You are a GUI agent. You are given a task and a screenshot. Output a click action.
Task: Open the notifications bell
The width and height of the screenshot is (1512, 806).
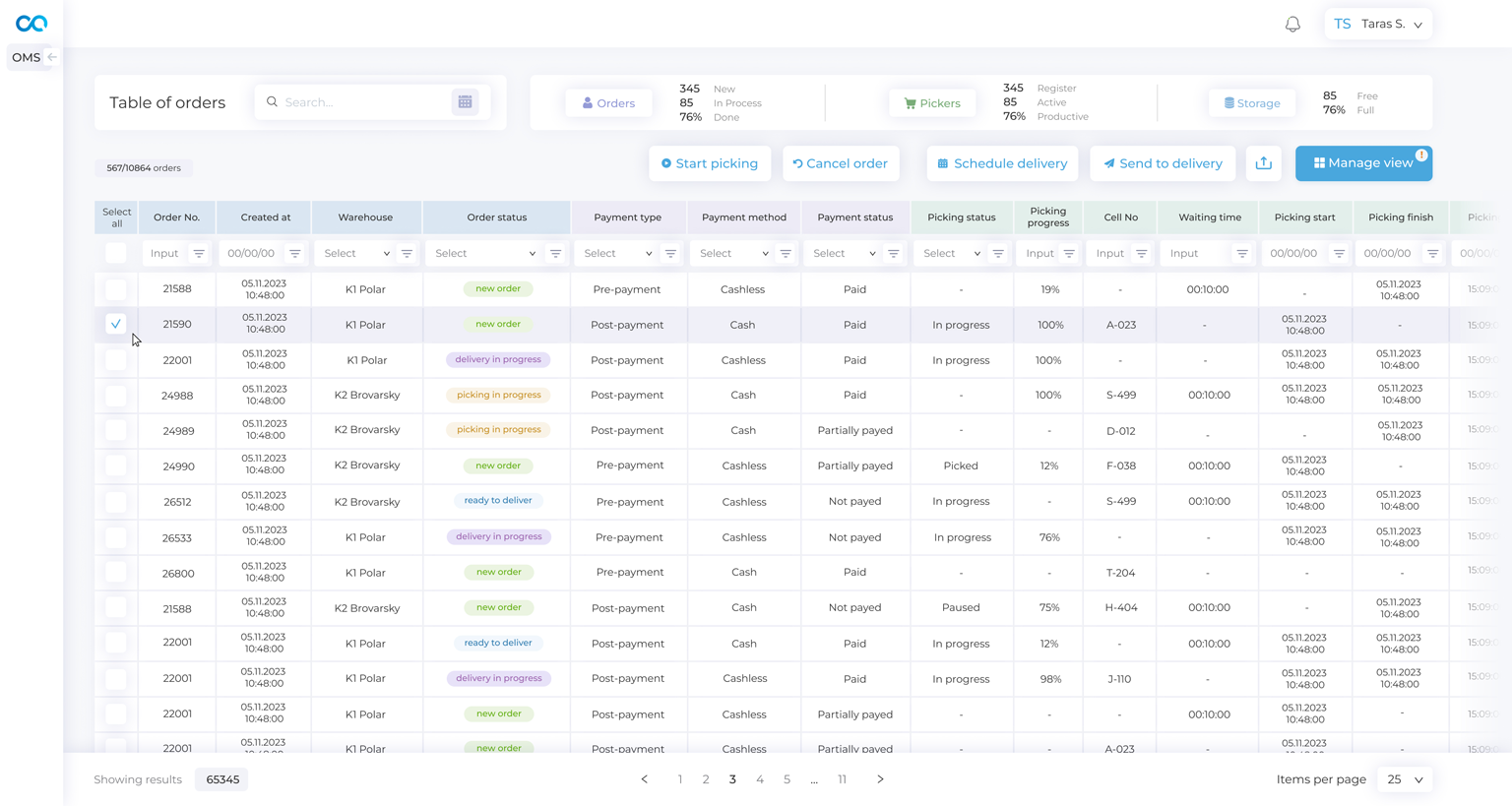click(1292, 24)
